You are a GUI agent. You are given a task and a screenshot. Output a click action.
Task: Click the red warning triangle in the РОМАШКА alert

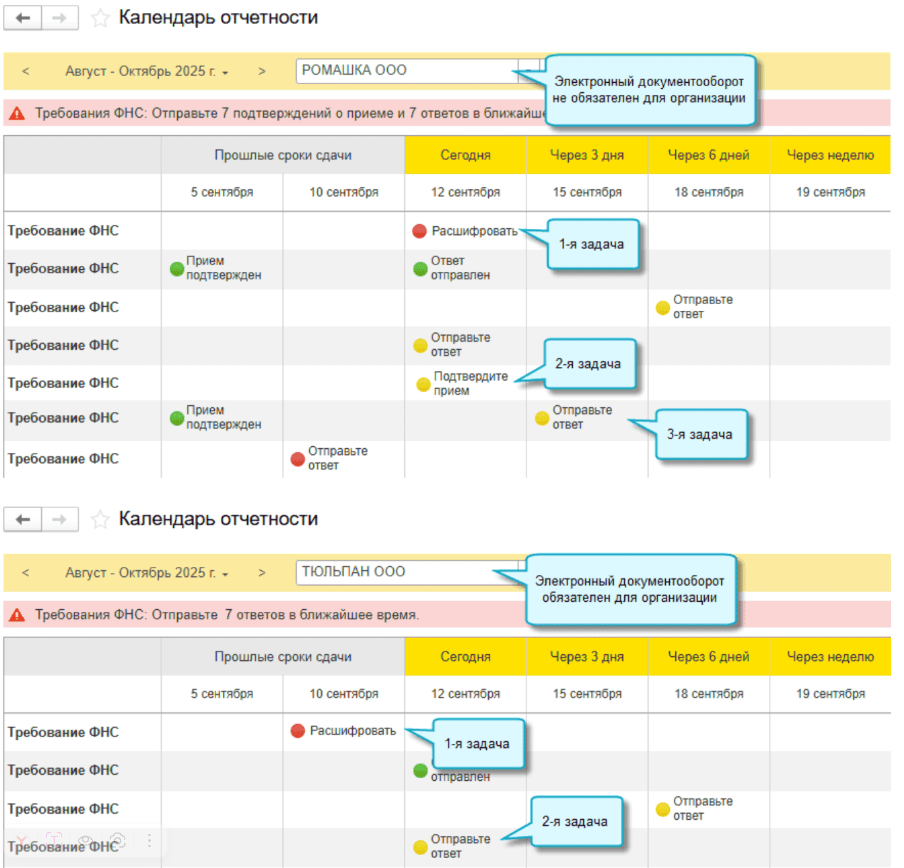(17, 113)
